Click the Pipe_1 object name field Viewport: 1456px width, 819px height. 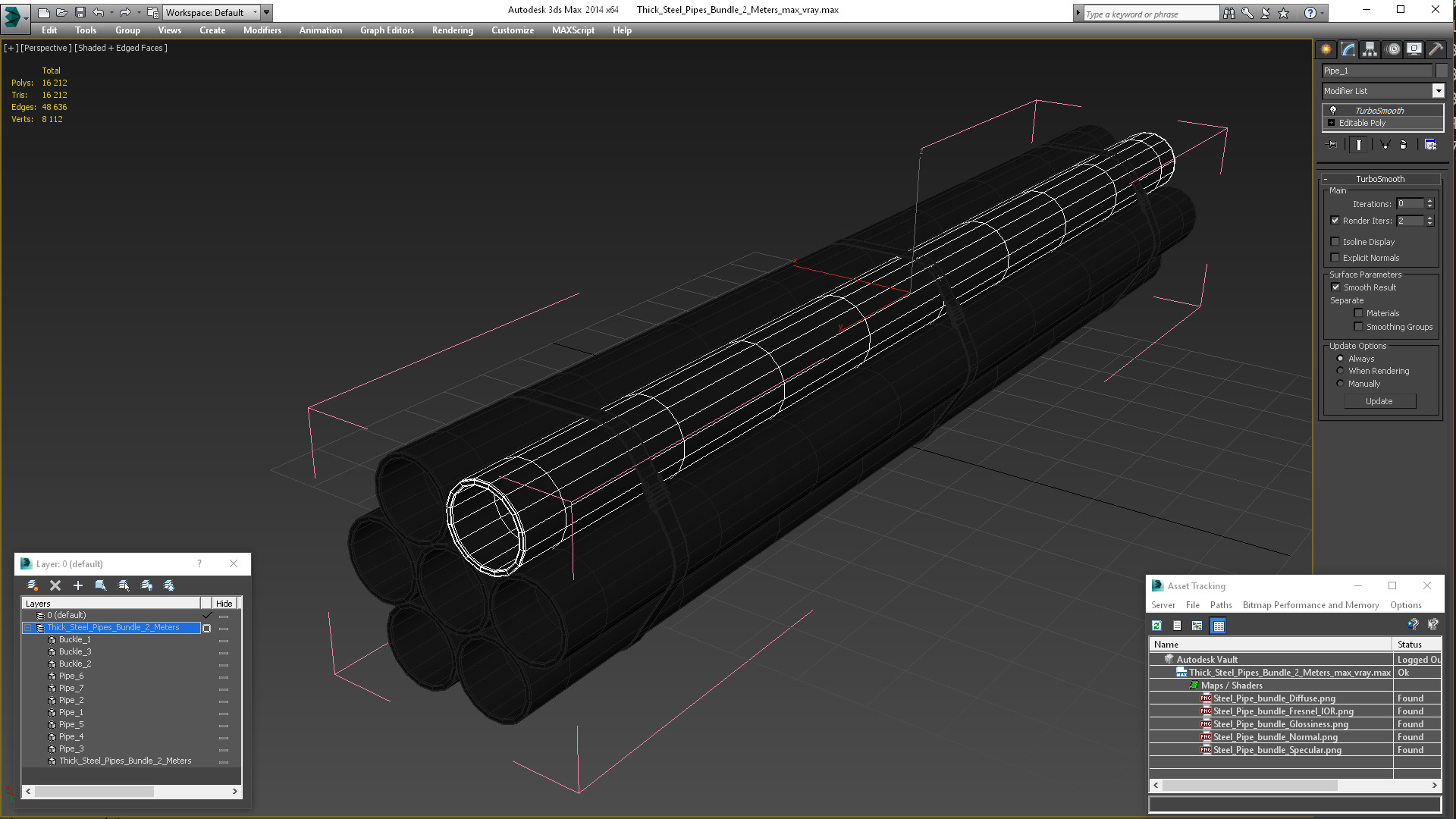pyautogui.click(x=1376, y=71)
